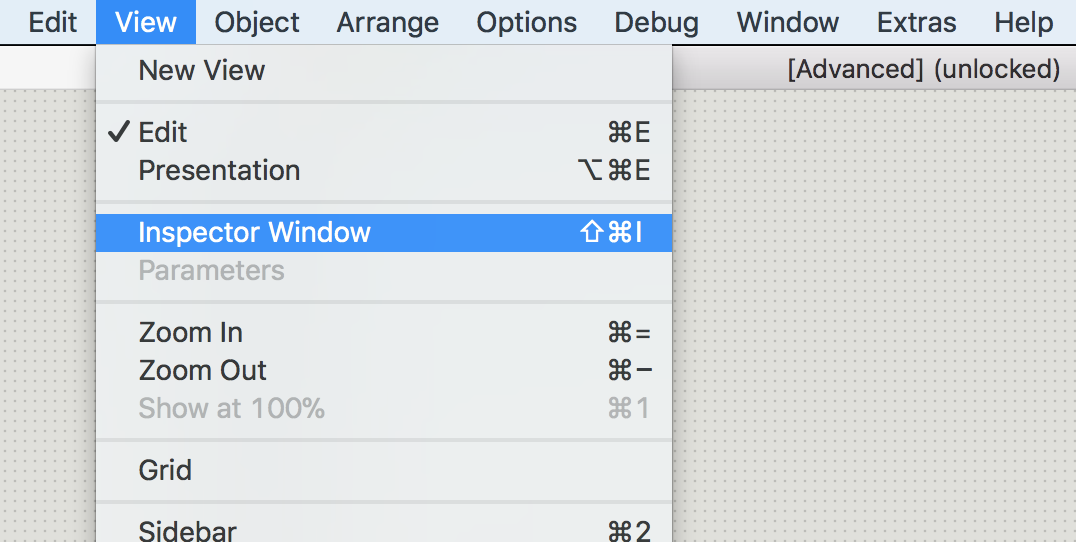This screenshot has width=1076, height=542.
Task: Open the Inspector Window
Action: [x=384, y=233]
